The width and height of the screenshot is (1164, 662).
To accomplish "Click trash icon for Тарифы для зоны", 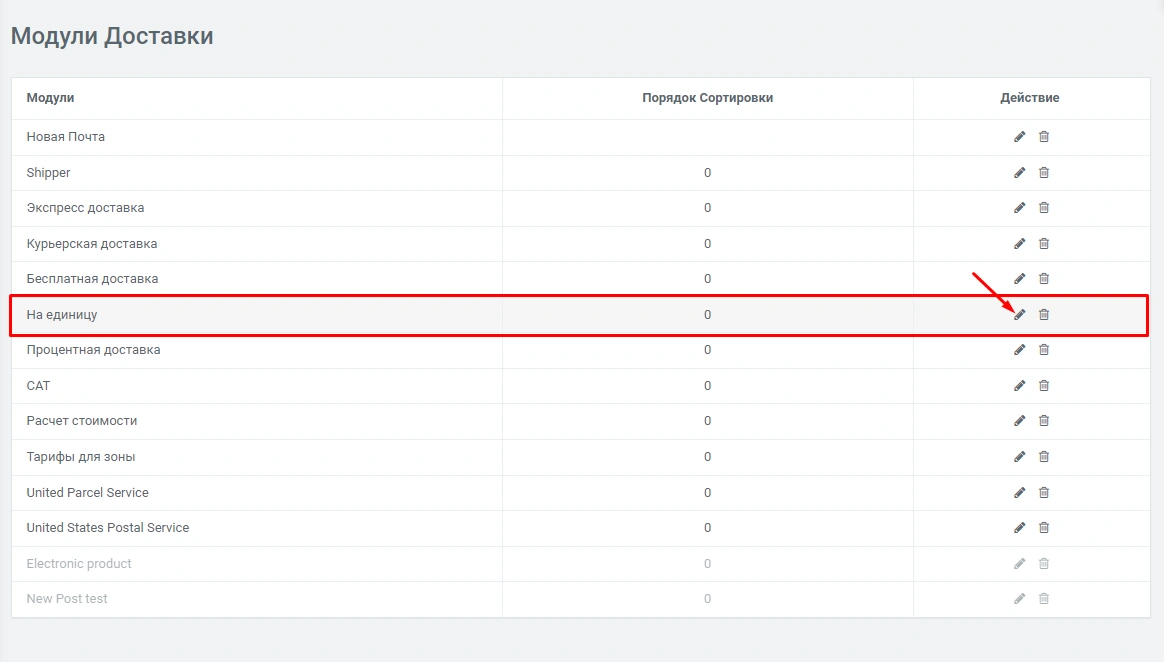I will 1043,457.
